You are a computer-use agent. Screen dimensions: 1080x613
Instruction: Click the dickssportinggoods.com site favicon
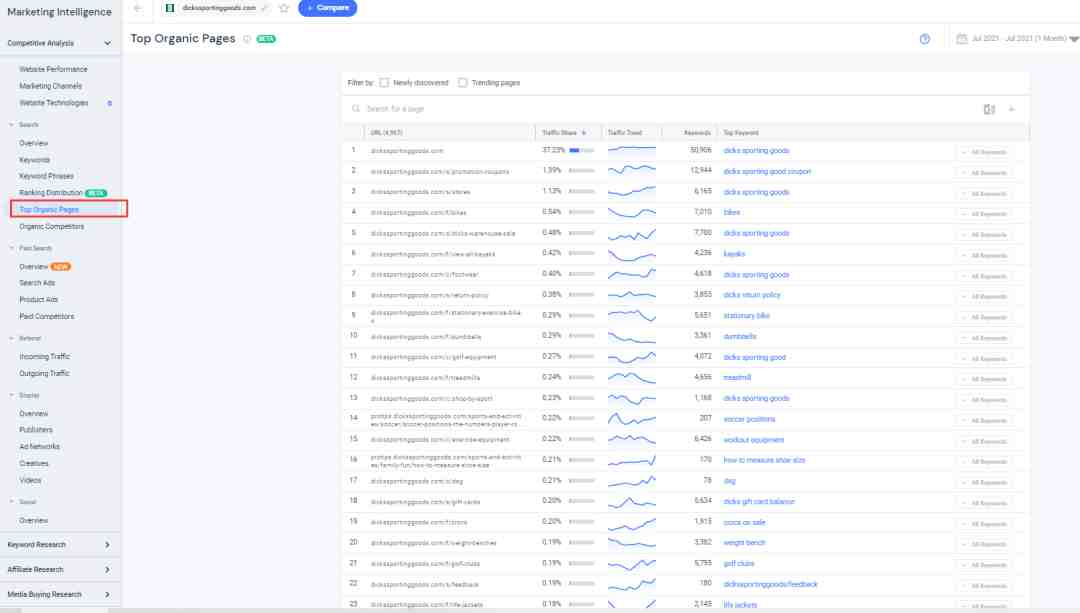tap(169, 8)
